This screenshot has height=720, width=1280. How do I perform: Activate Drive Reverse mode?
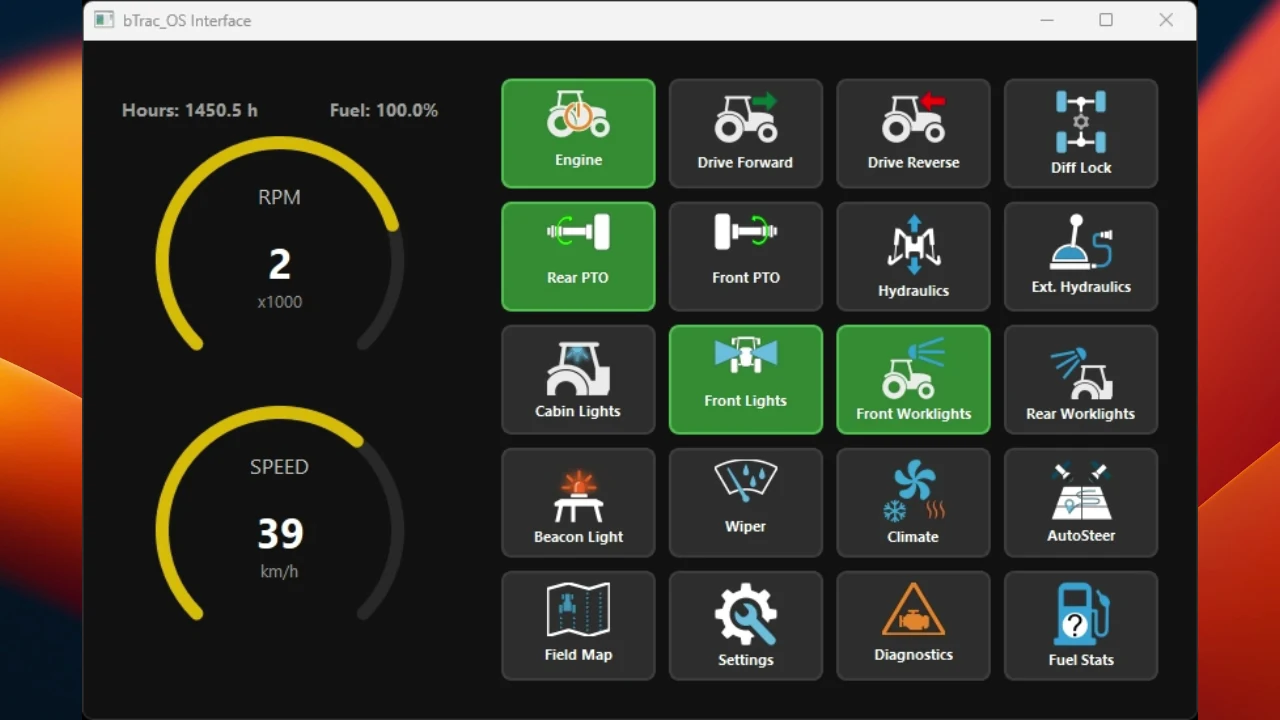click(913, 133)
